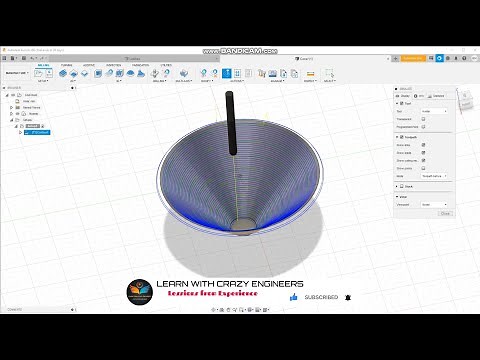The width and height of the screenshot is (480, 360).
Task: Open the 2D dropdown label
Action: [x=73, y=81]
